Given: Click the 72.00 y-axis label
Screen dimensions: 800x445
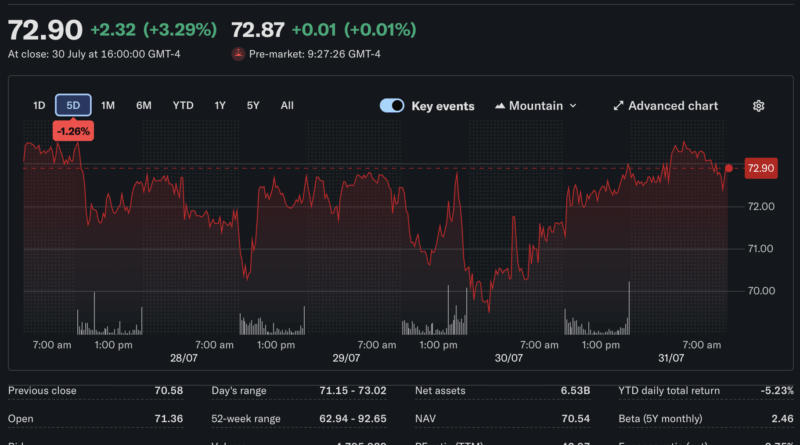Looking at the screenshot, I should [x=761, y=206].
